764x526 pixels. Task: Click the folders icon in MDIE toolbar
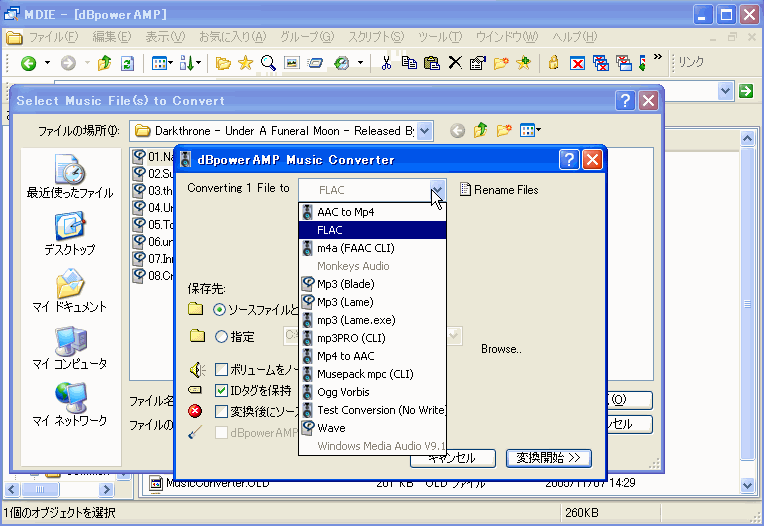pos(223,63)
